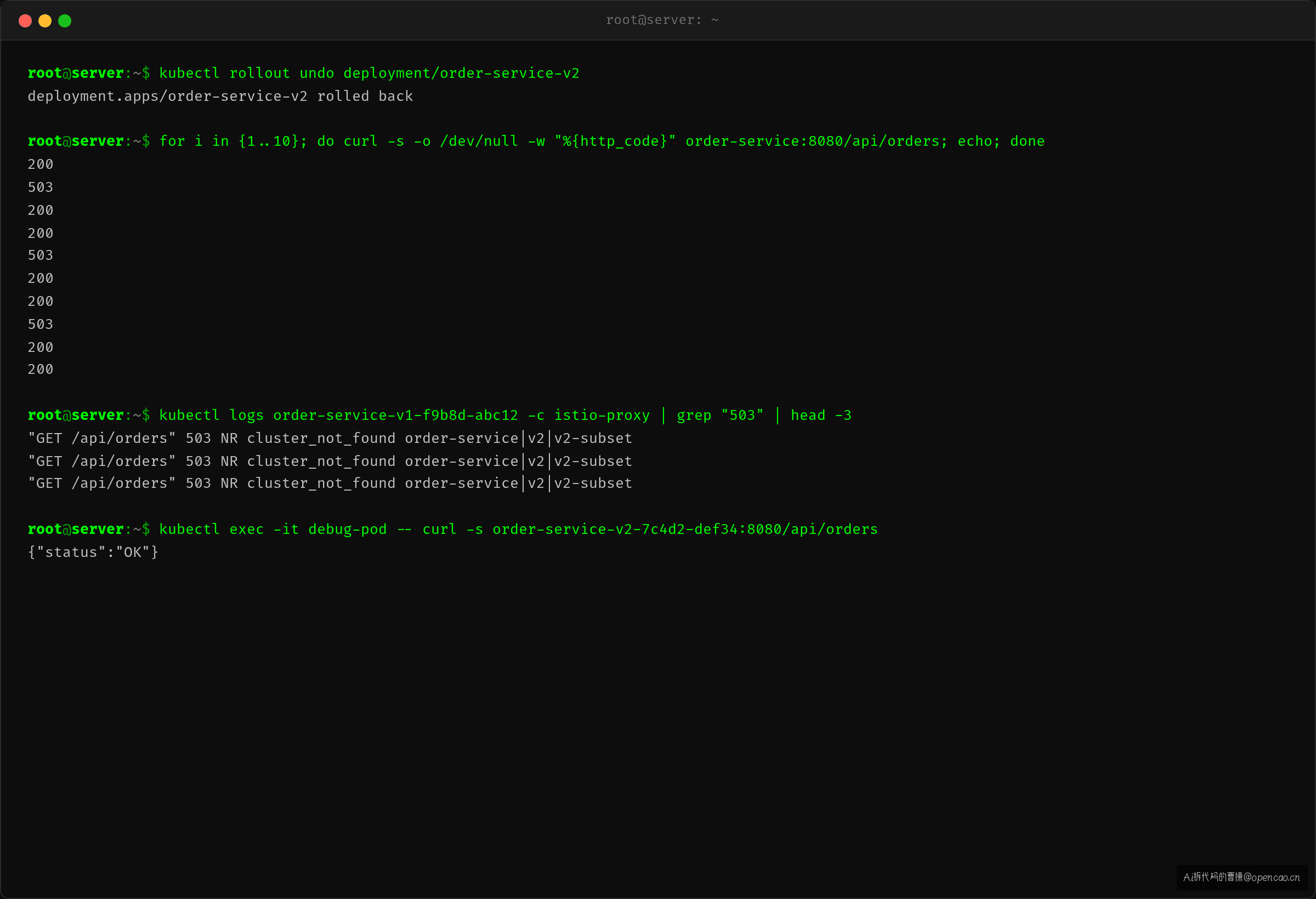Click "/dev/null" in the curl loop command
Screen dimensions: 1316x899
click(479, 141)
